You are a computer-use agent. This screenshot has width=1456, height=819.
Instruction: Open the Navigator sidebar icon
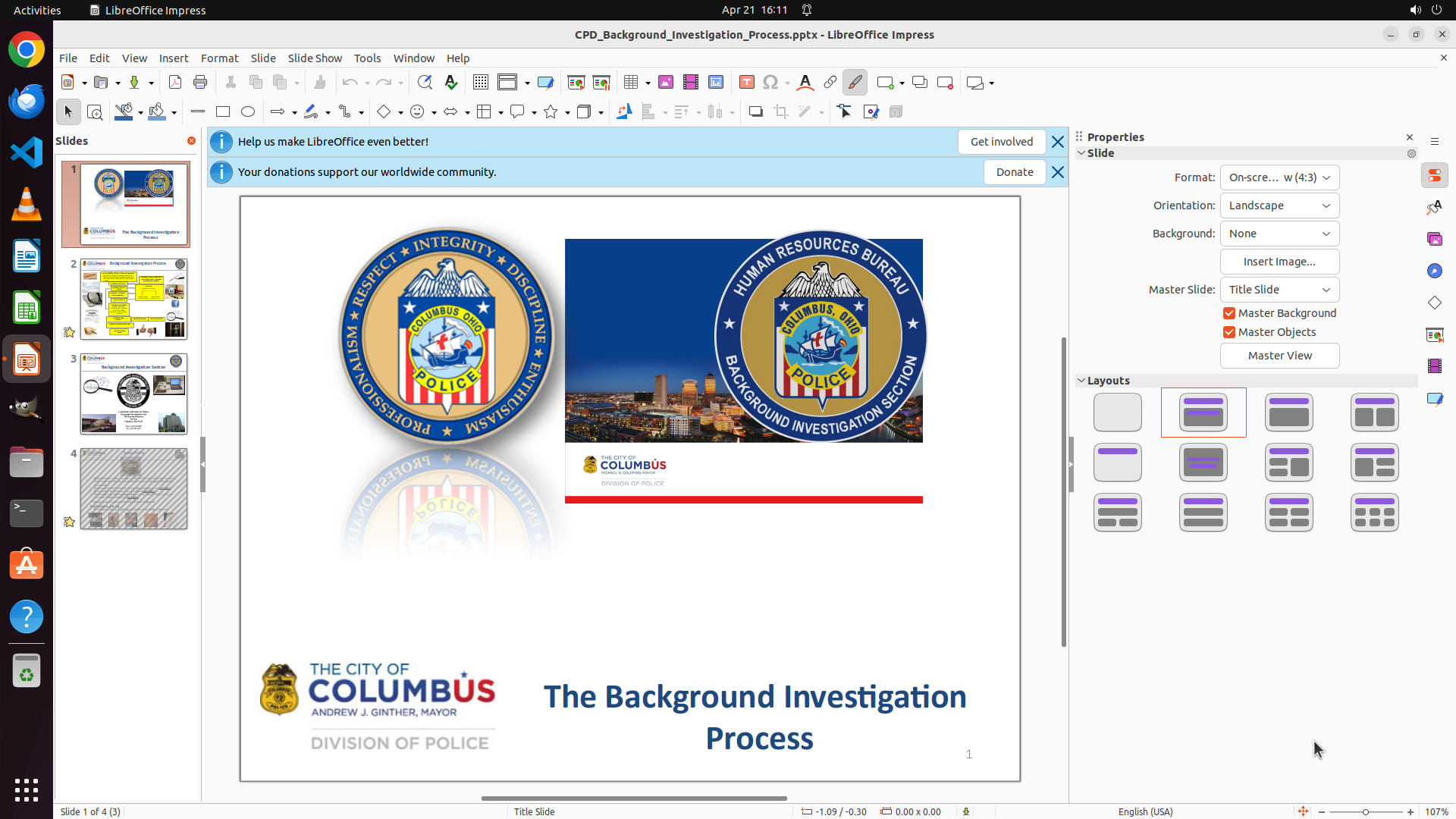click(x=1434, y=271)
